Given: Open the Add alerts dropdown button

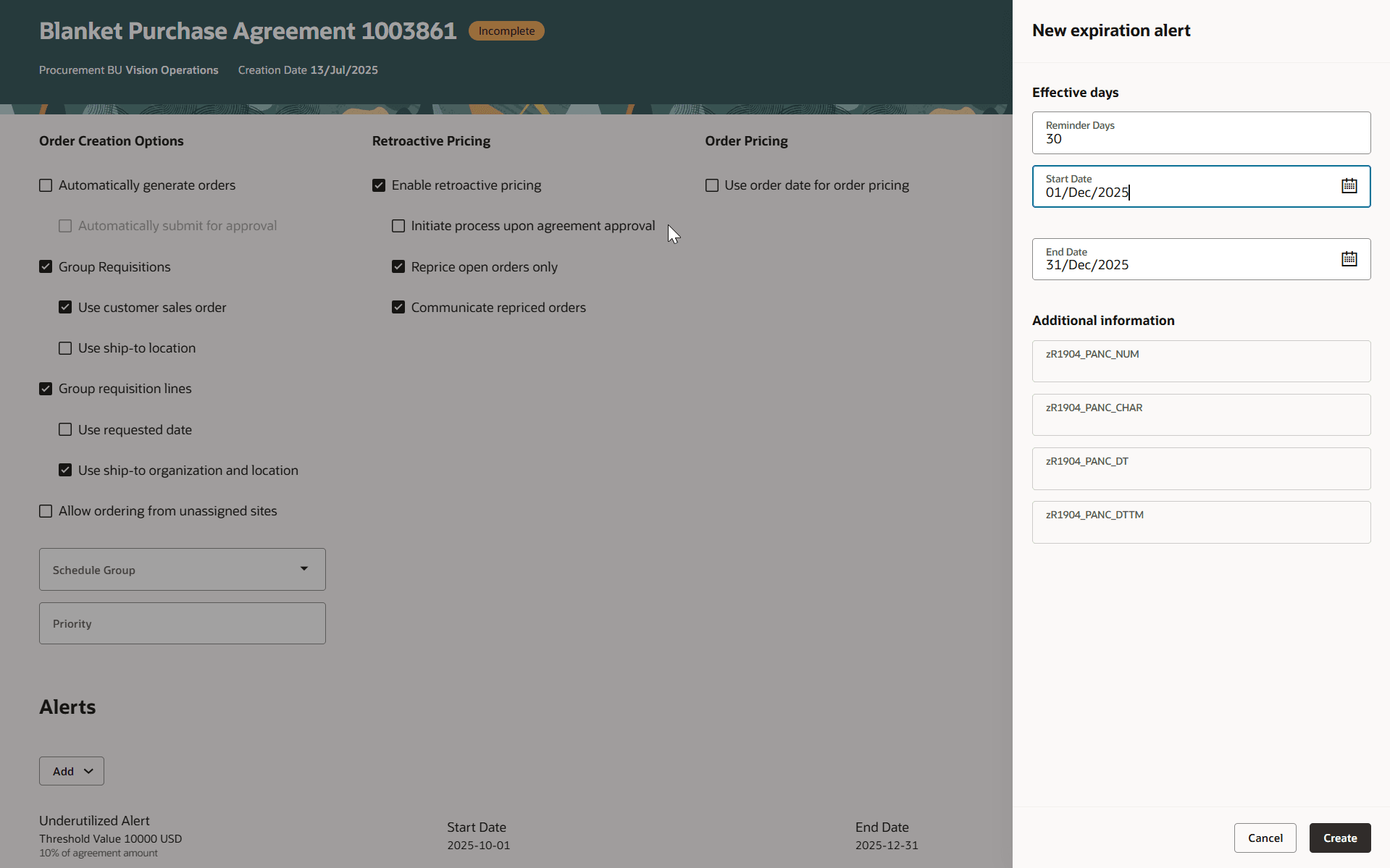Looking at the screenshot, I should 72,771.
